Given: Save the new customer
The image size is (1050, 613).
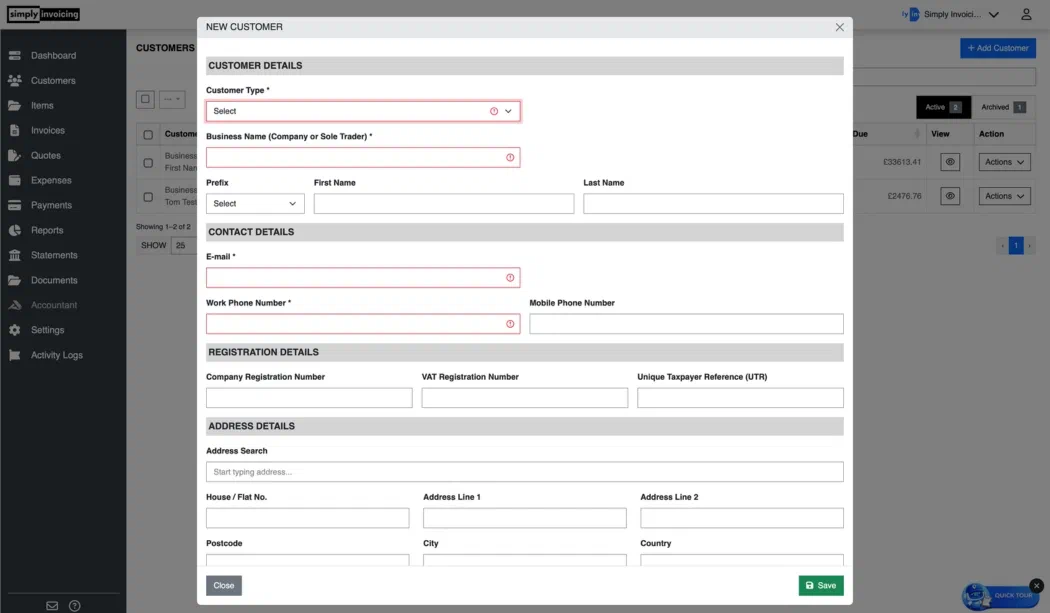Looking at the screenshot, I should (x=820, y=585).
